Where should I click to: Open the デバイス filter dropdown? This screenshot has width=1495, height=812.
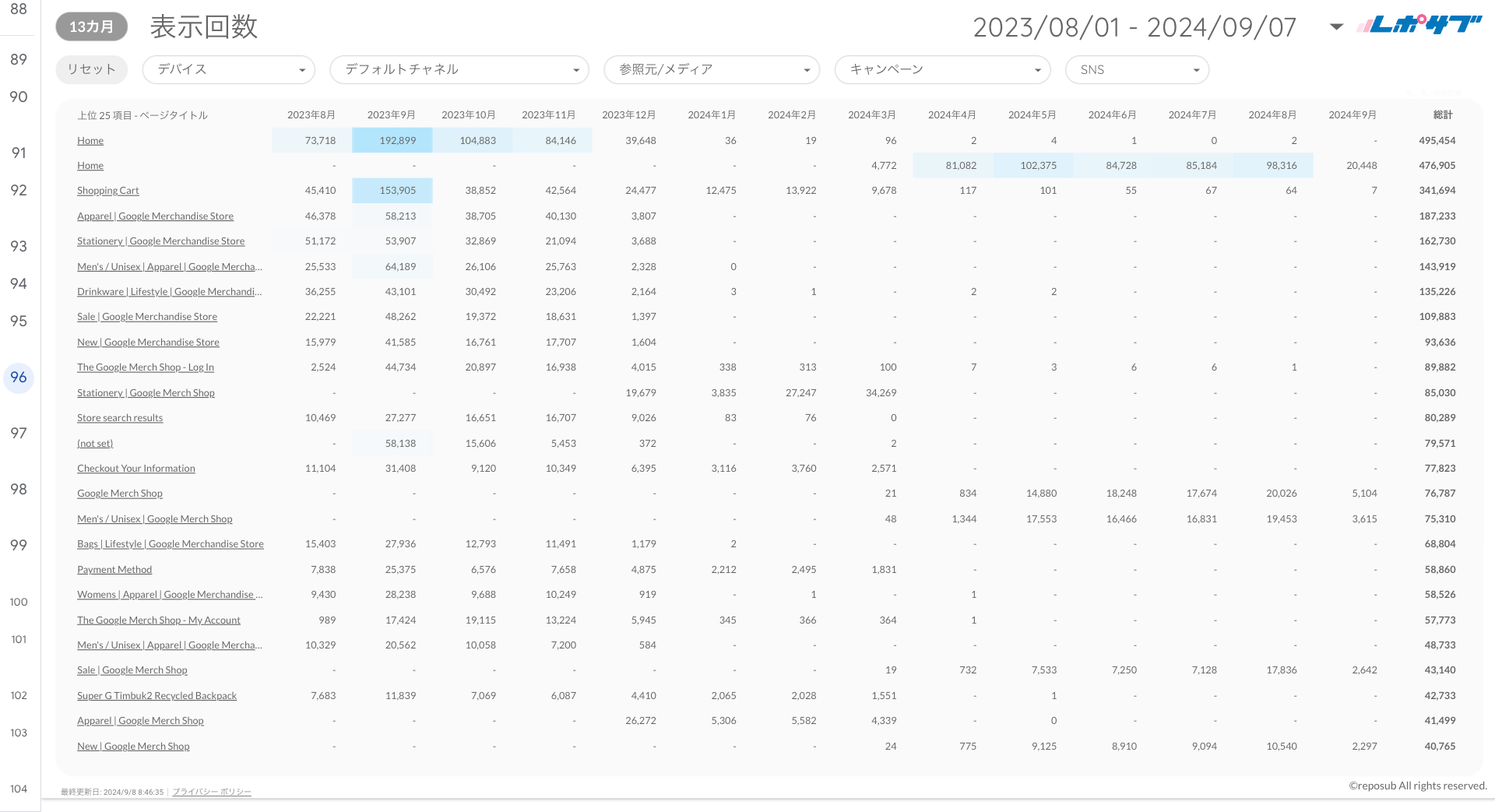[x=227, y=69]
